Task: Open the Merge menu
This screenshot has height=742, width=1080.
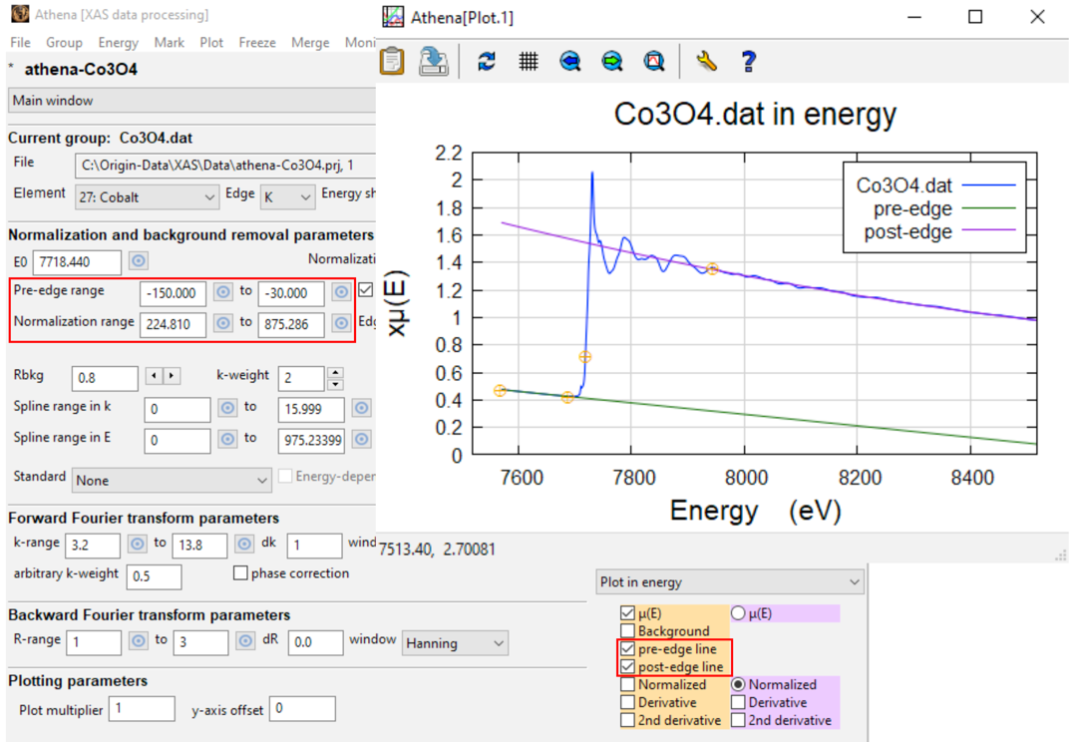Action: pyautogui.click(x=310, y=43)
